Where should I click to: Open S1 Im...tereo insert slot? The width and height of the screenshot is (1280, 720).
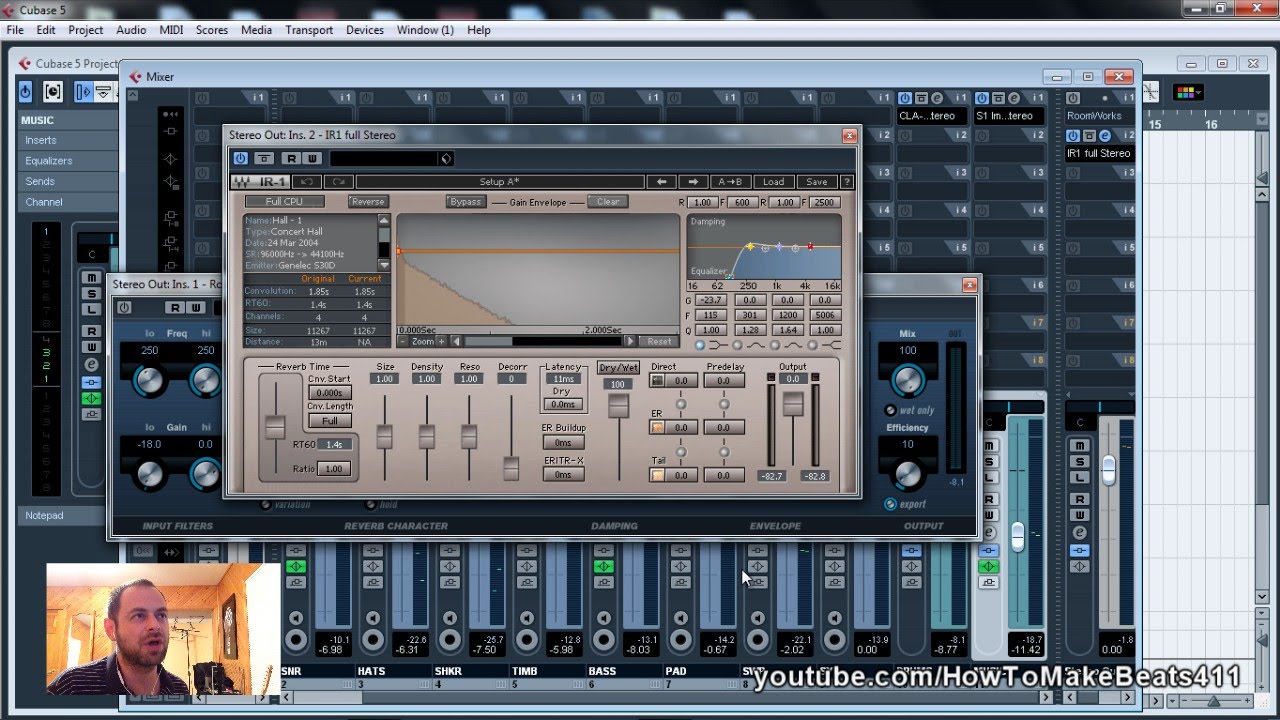point(1010,116)
